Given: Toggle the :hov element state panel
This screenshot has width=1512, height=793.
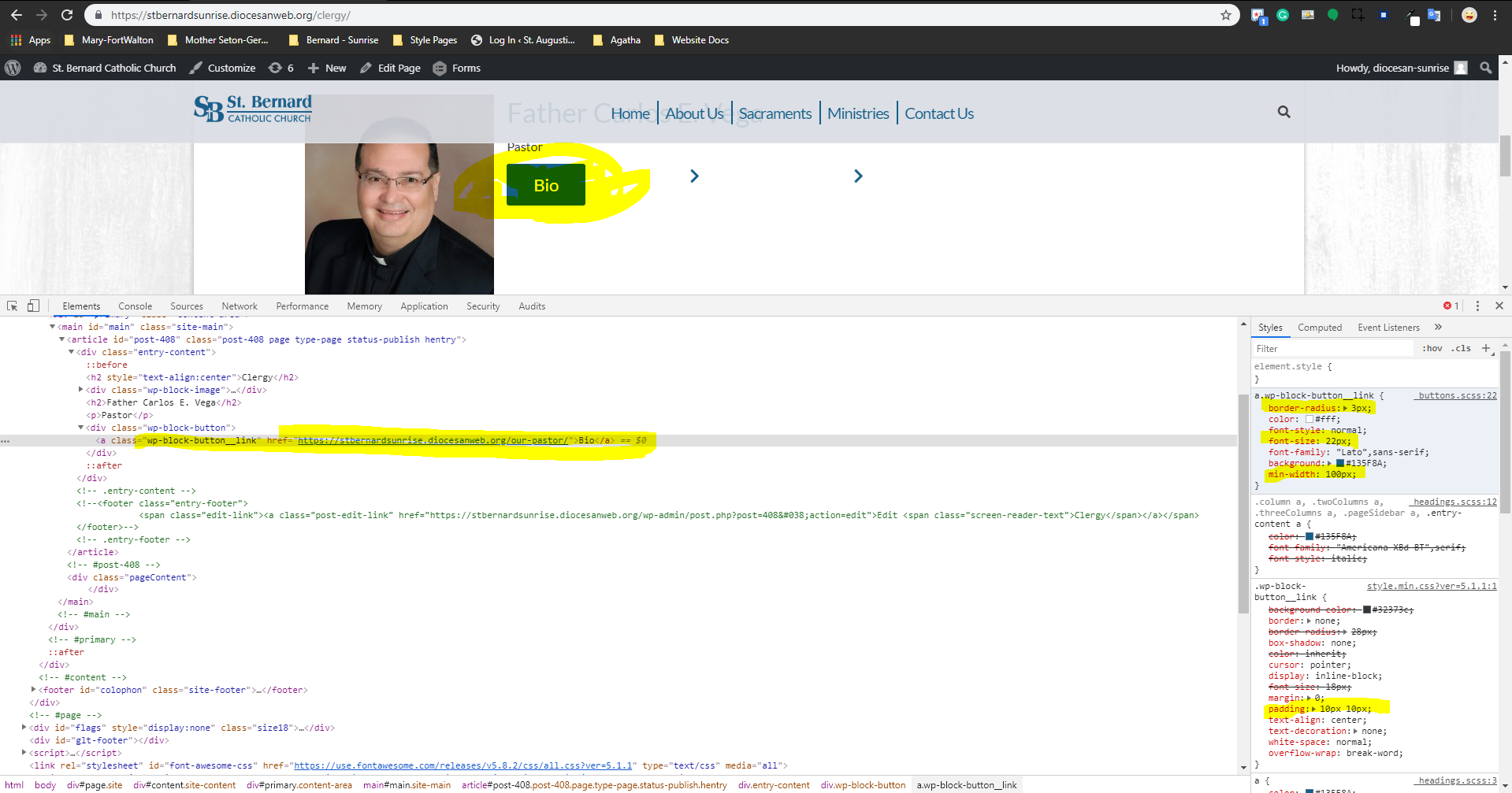Looking at the screenshot, I should click(x=1432, y=348).
